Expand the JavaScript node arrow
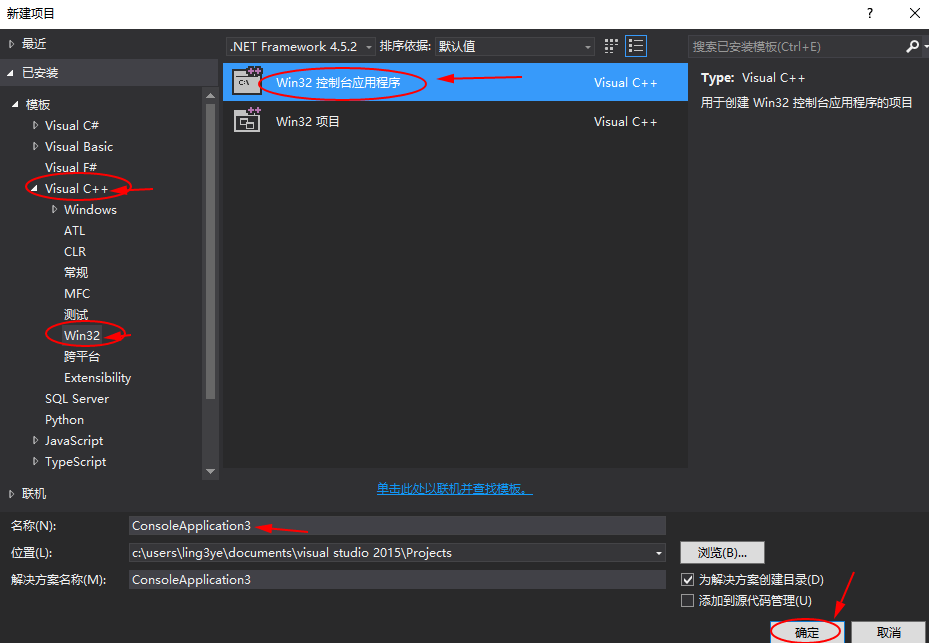Viewport: 929px width, 643px height. coord(35,440)
